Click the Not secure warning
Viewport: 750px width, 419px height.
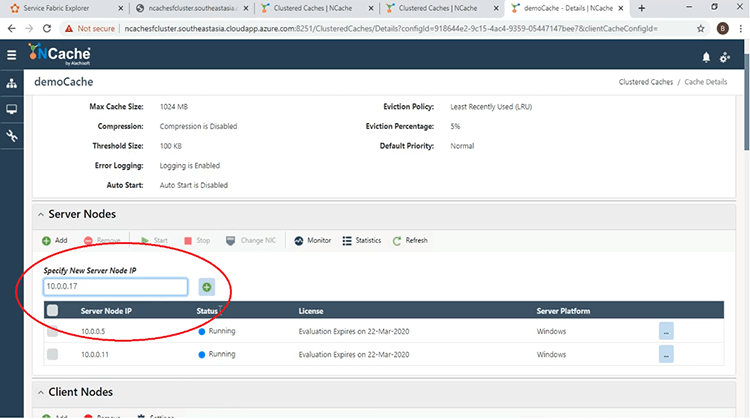point(90,29)
